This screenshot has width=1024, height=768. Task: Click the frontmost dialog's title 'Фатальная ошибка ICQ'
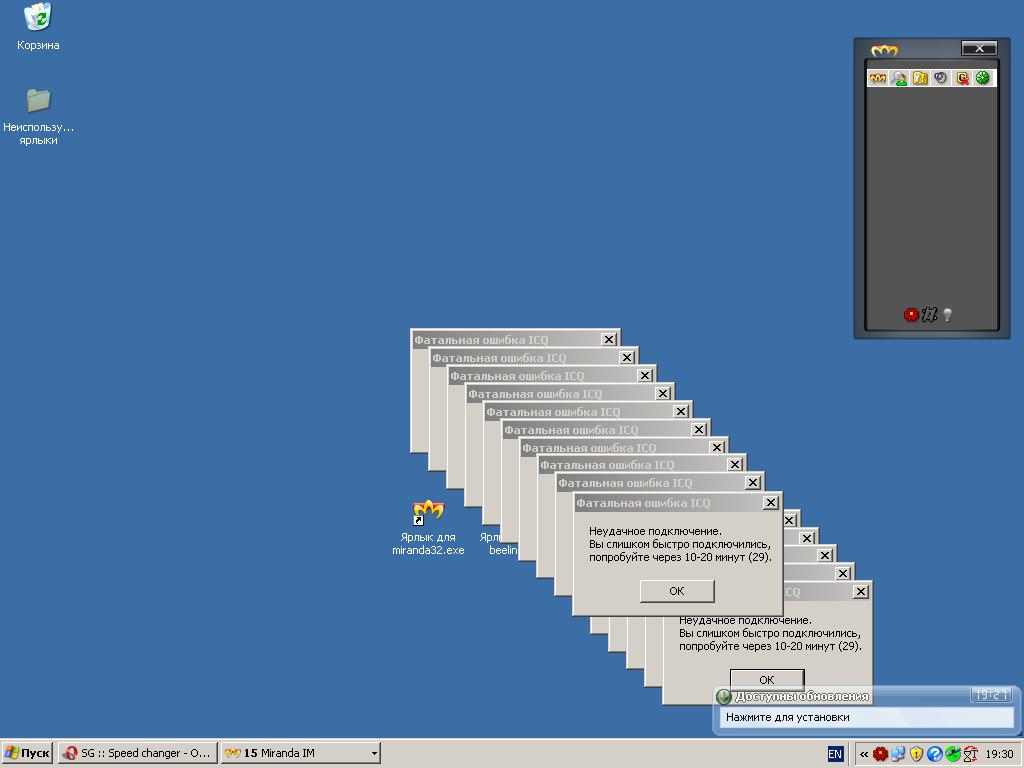tap(643, 503)
